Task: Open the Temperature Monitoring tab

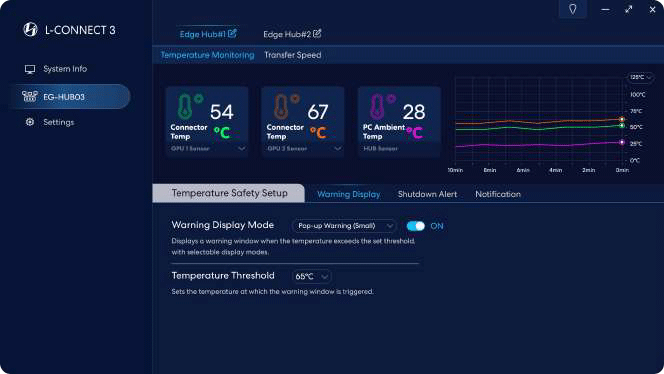Action: 207,55
